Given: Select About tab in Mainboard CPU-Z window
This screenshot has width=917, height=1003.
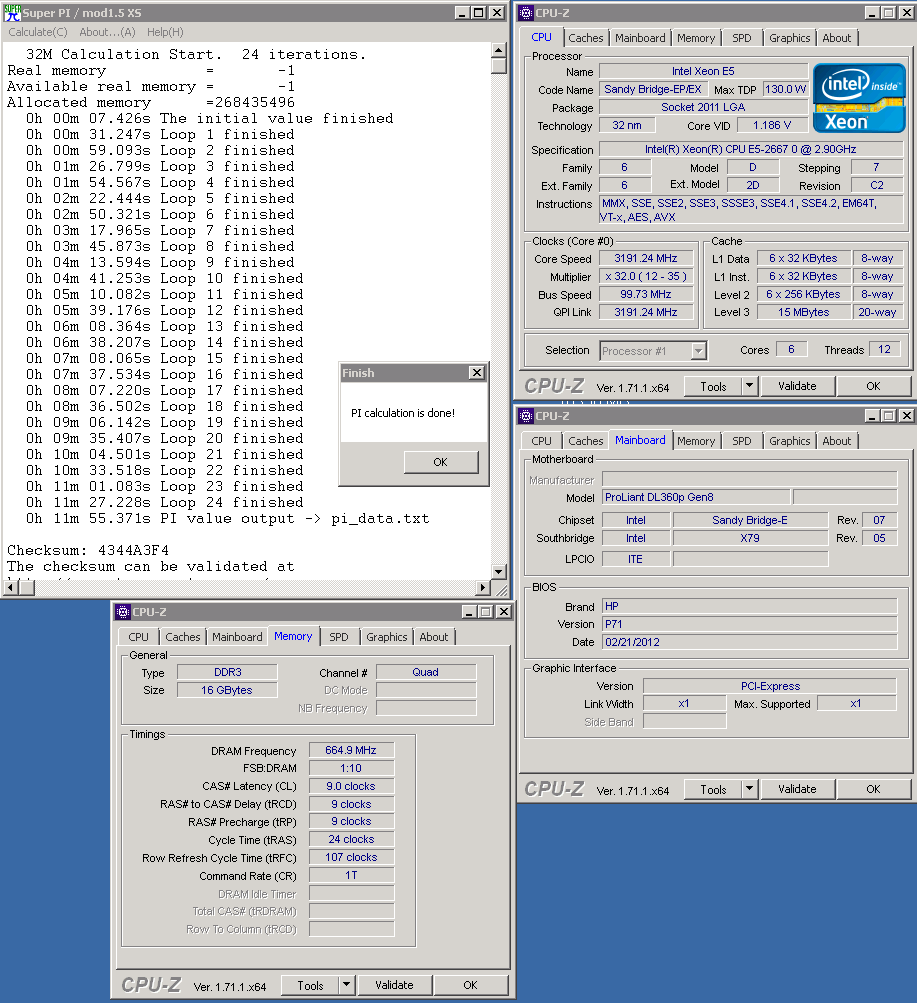Looking at the screenshot, I should click(x=836, y=441).
